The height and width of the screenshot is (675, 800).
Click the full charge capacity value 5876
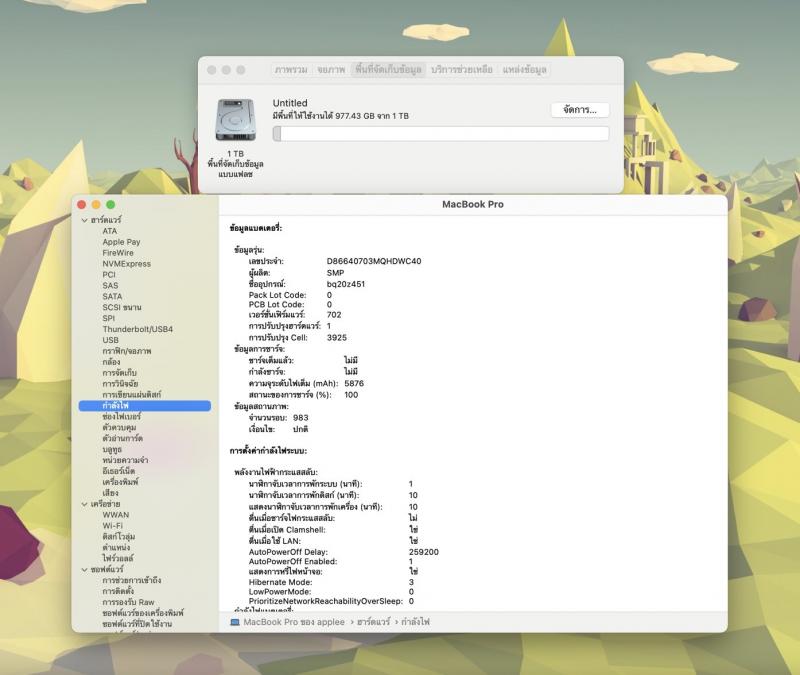coord(354,383)
